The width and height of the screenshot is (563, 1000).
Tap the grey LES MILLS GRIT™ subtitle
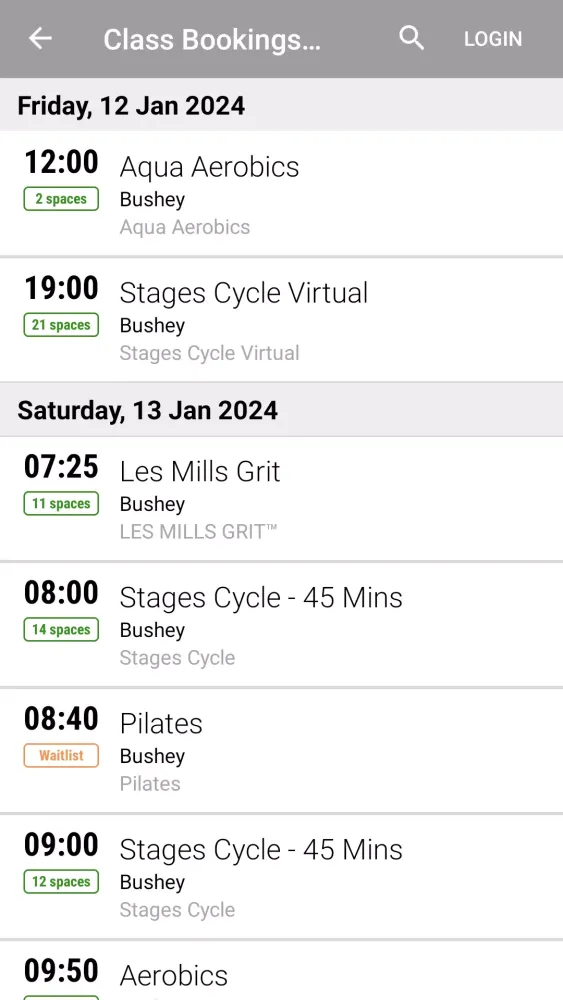[x=198, y=531]
